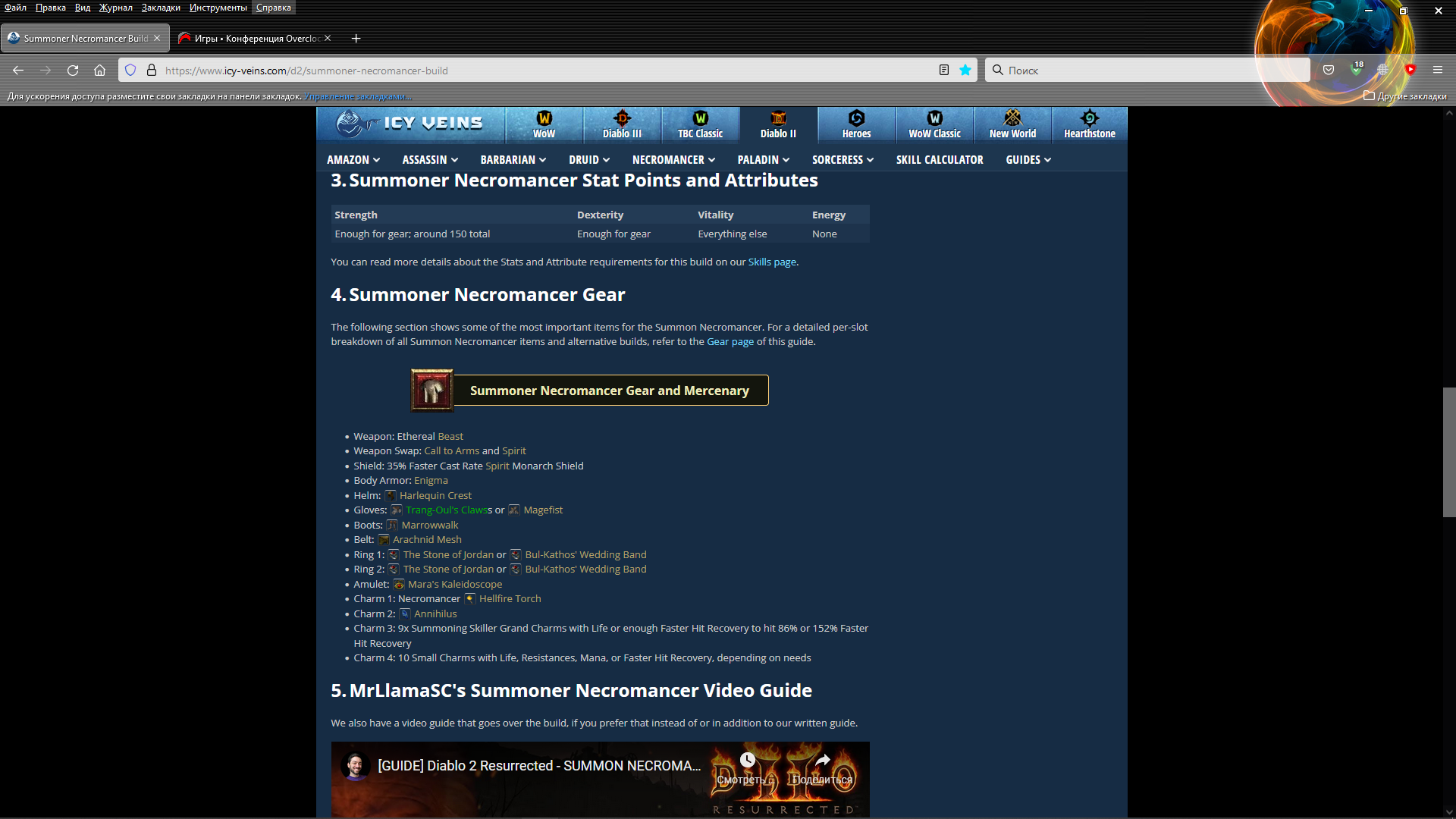Open the Heroes section
Image resolution: width=1456 pixels, height=819 pixels.
[856, 125]
